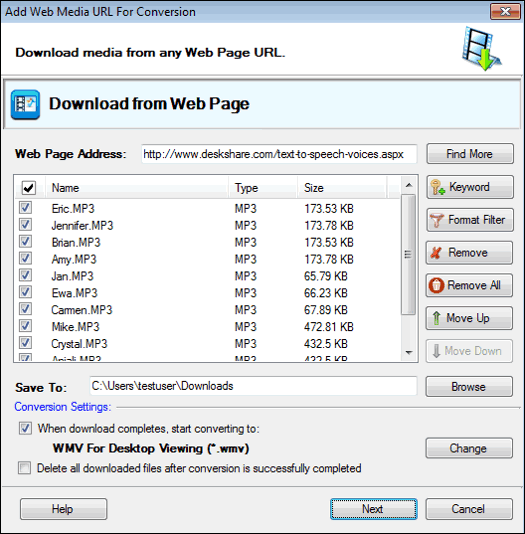Disable start converting when download completes
This screenshot has width=525, height=534.
pos(25,428)
